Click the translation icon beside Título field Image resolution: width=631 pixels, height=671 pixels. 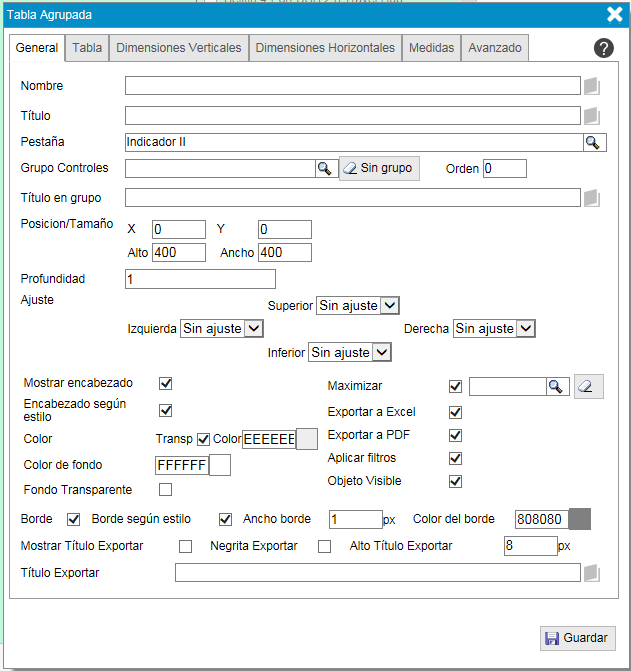point(592,115)
